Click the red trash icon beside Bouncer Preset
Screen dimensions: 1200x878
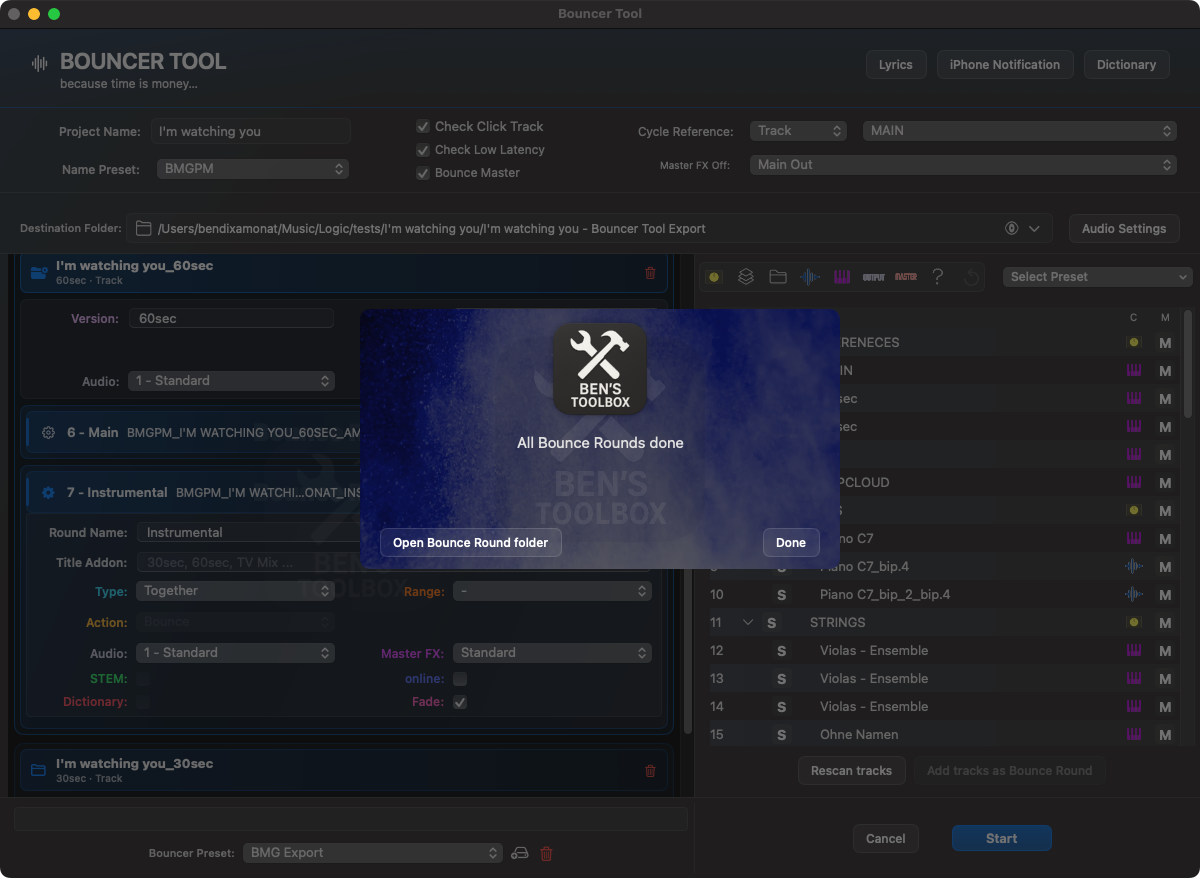546,853
